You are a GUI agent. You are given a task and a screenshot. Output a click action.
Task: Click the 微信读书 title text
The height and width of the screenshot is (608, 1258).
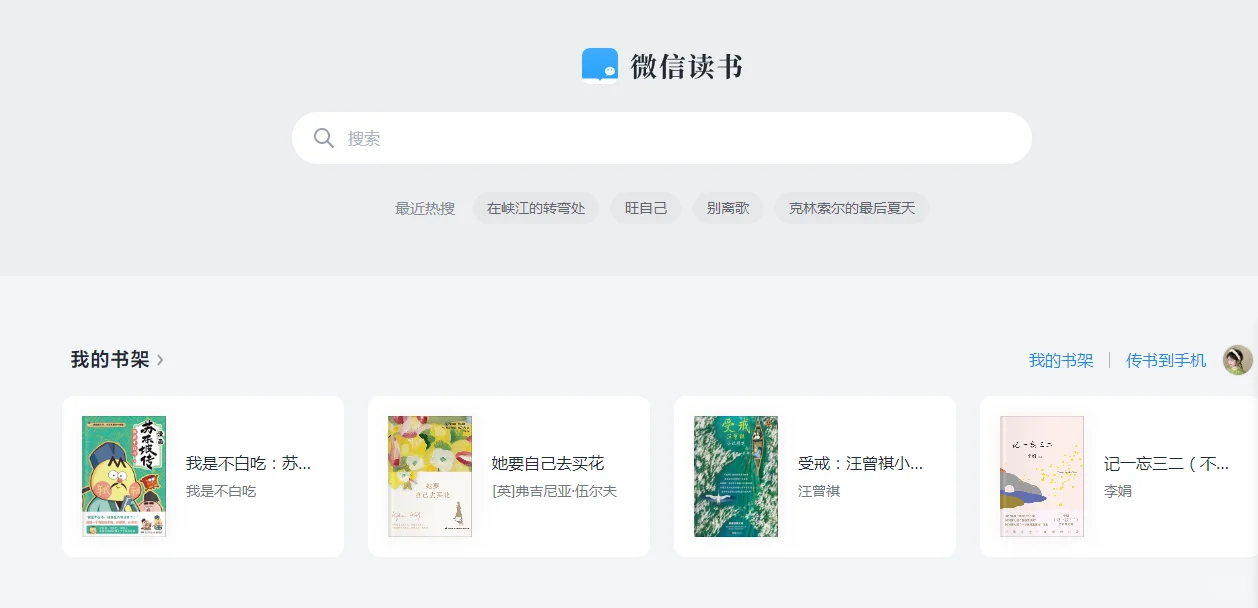coord(687,66)
